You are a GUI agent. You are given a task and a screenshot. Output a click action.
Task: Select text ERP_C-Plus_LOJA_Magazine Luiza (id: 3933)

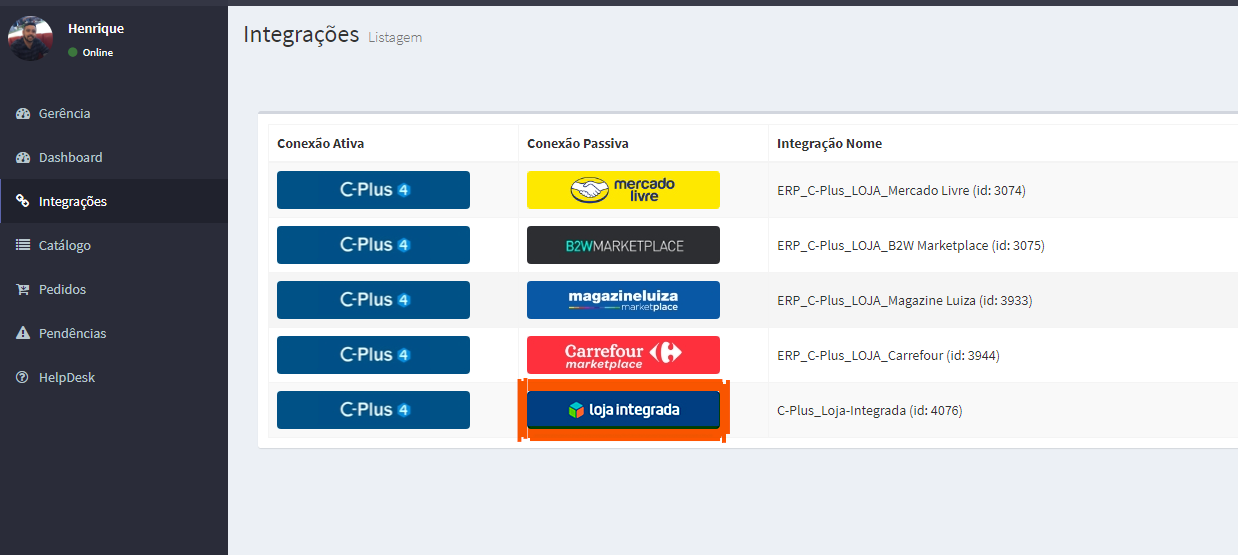[x=905, y=300]
